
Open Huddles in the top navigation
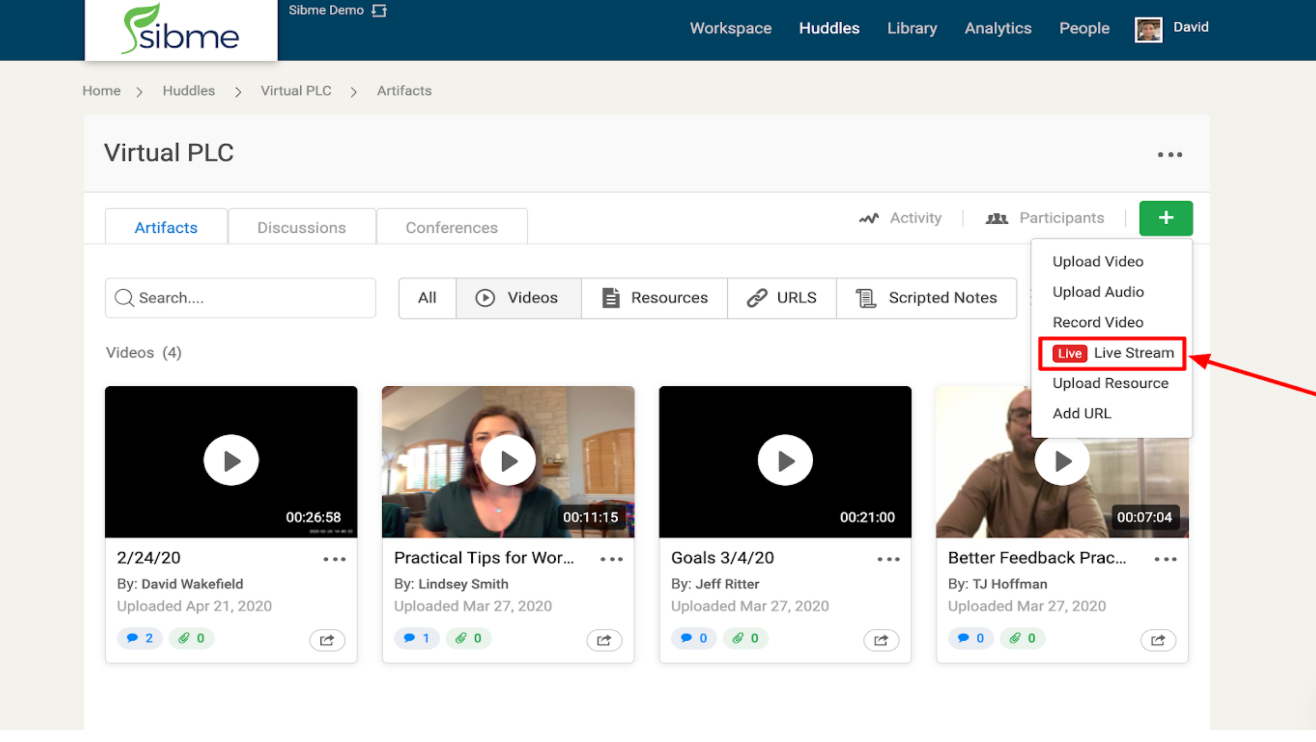coord(829,28)
